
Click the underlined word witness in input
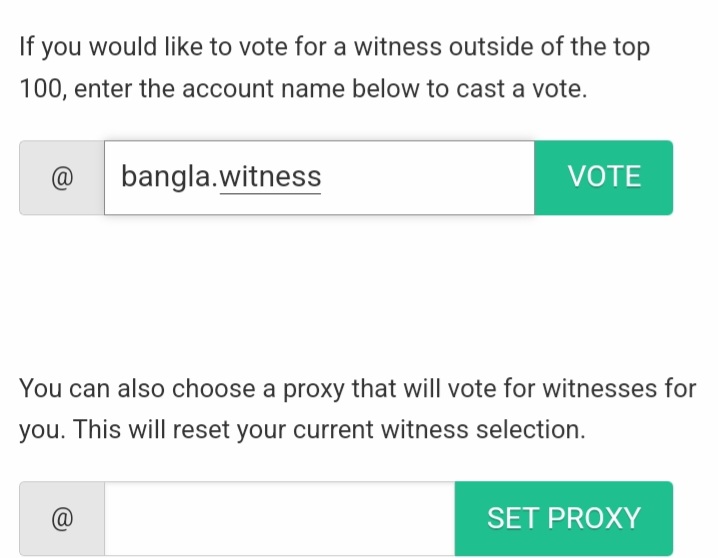[x=270, y=177]
